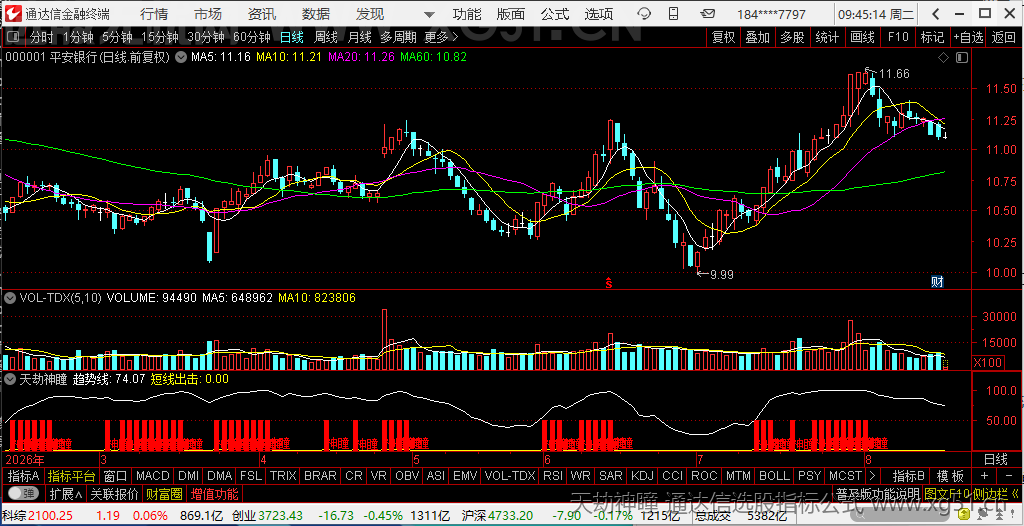The image size is (1024, 526).
Task: Open the 财富圈 tab
Action: pos(165,493)
